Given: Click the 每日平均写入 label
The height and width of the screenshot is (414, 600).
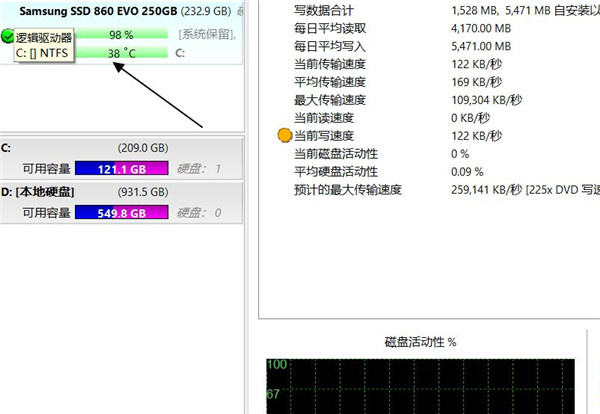Looking at the screenshot, I should (330, 46).
